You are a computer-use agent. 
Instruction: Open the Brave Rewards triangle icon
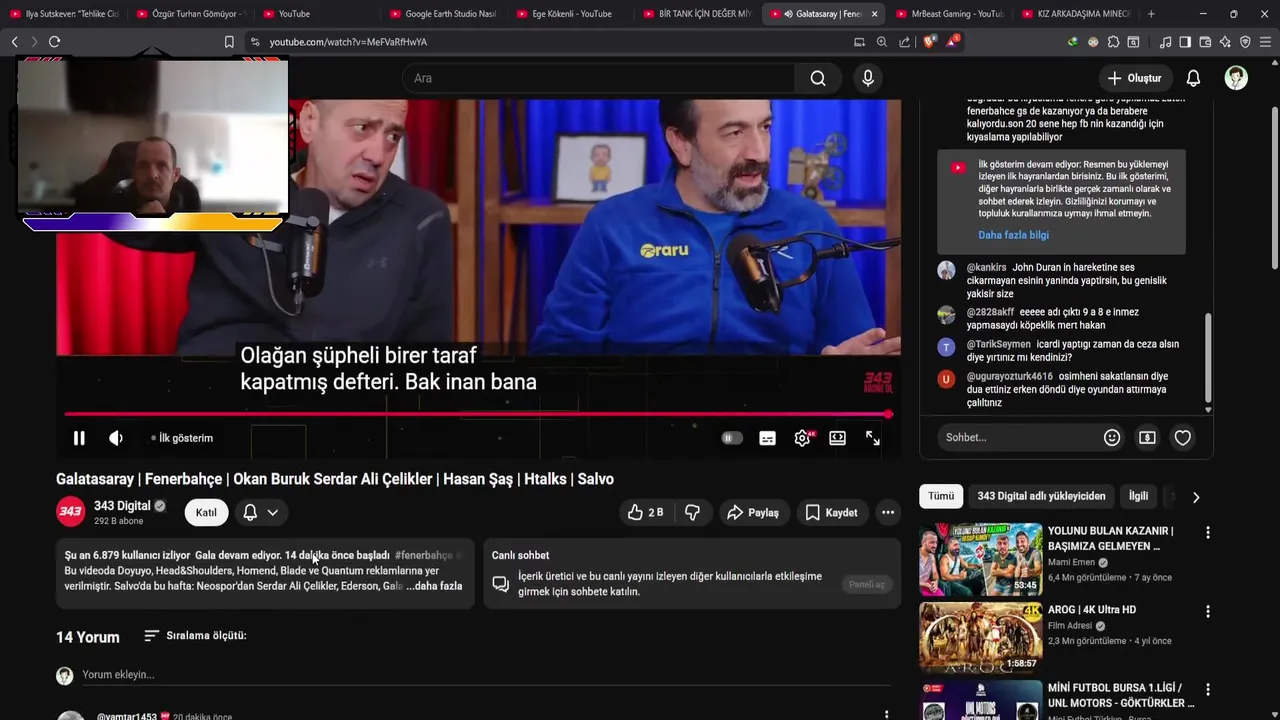[953, 42]
